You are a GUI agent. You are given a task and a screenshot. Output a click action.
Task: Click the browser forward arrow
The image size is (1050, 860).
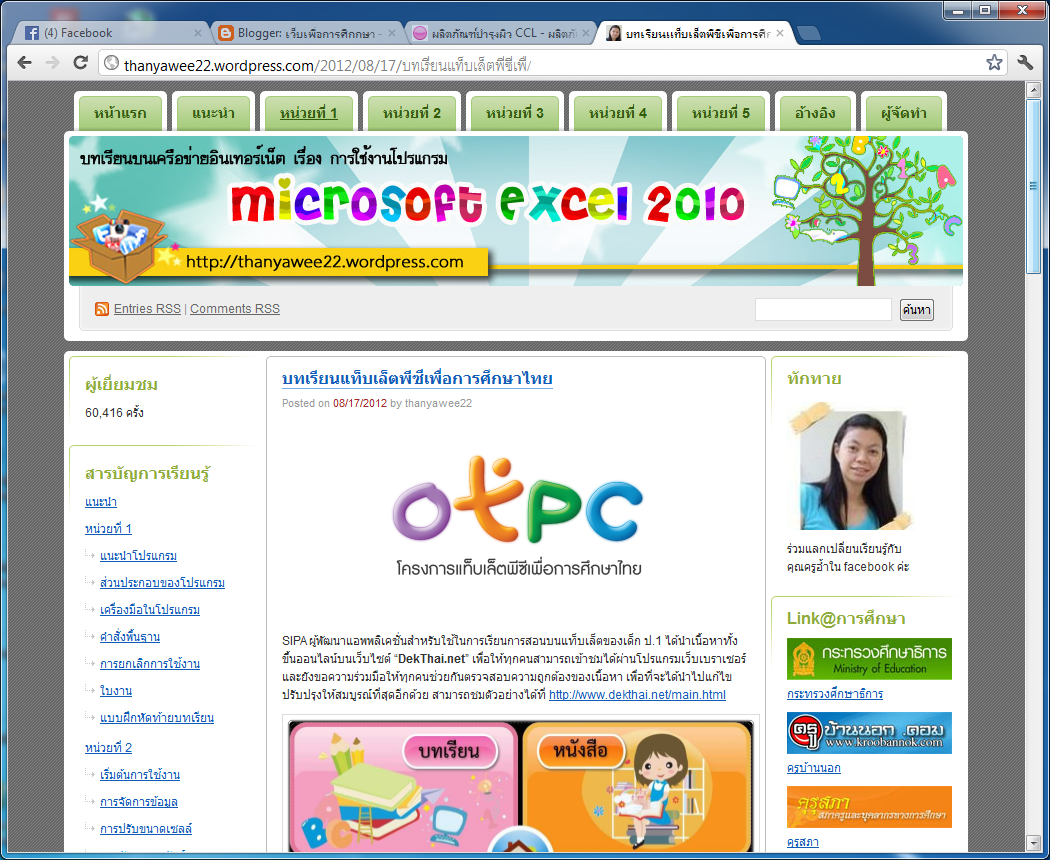(52, 63)
